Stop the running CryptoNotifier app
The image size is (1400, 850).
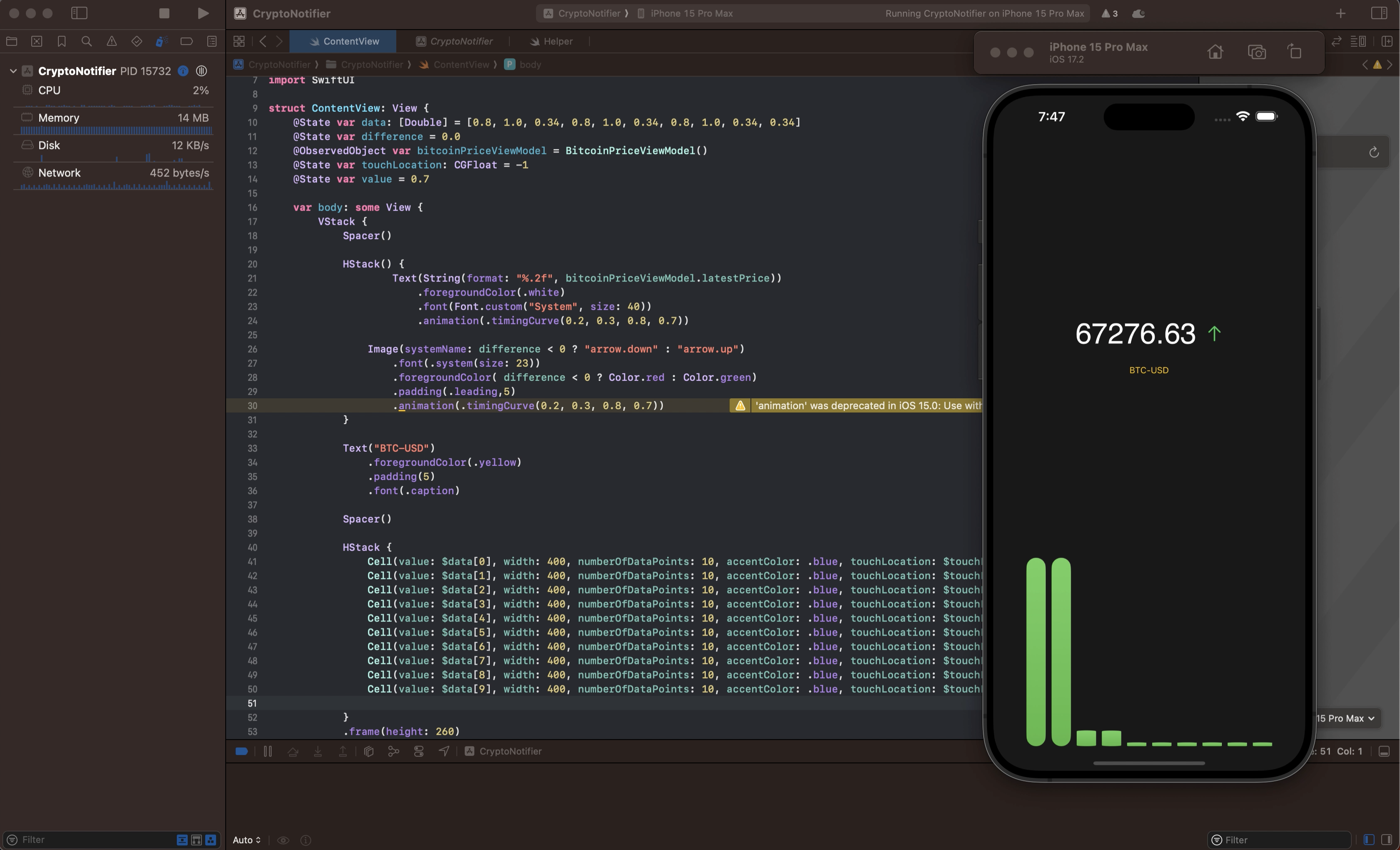[164, 13]
